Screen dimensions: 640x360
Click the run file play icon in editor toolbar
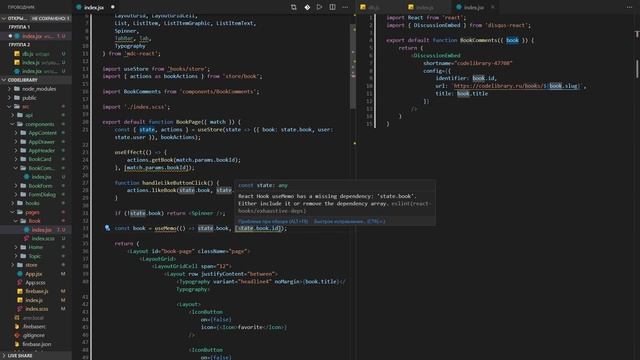pos(320,7)
